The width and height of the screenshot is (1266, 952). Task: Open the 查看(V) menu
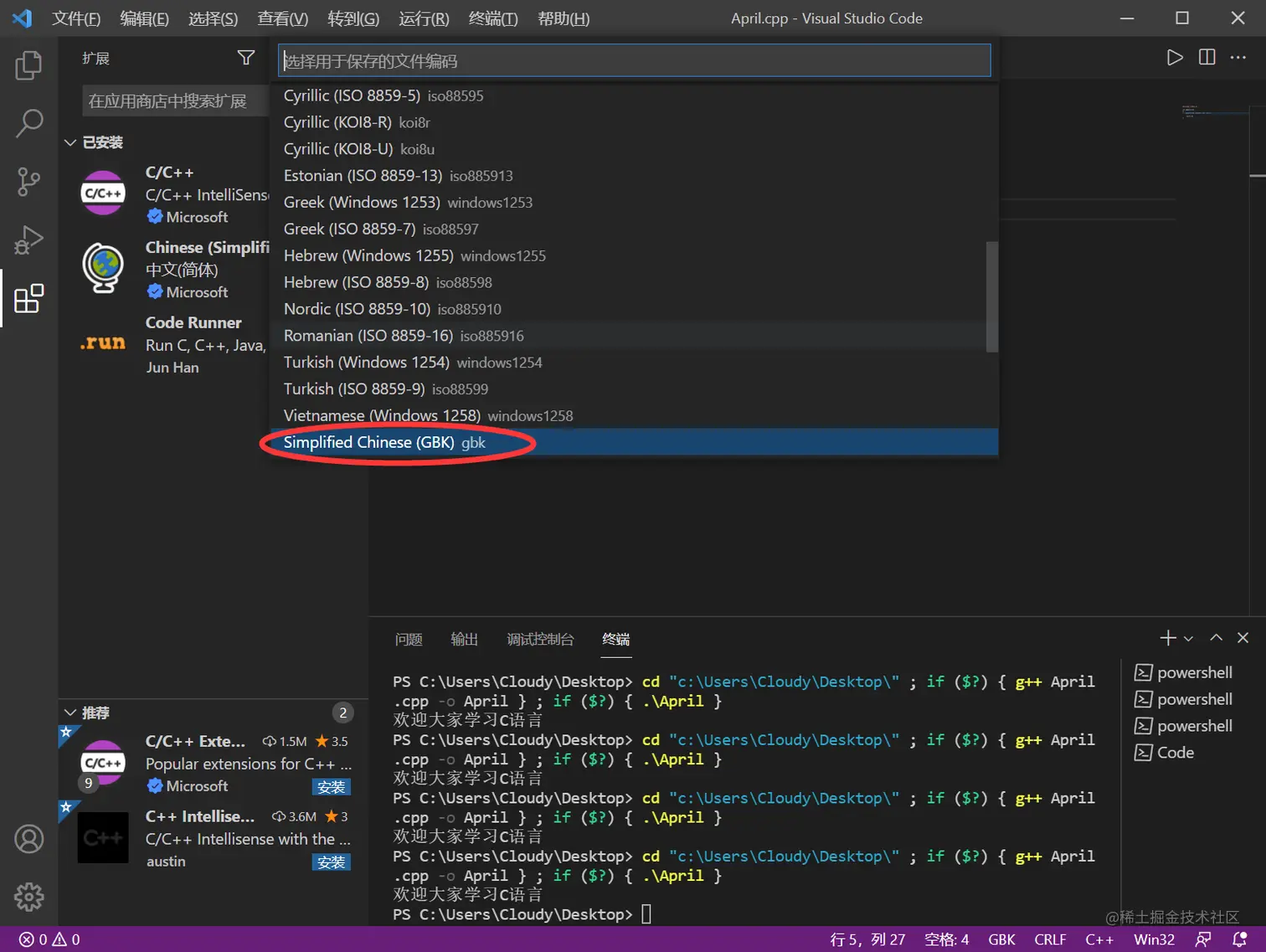[x=282, y=18]
